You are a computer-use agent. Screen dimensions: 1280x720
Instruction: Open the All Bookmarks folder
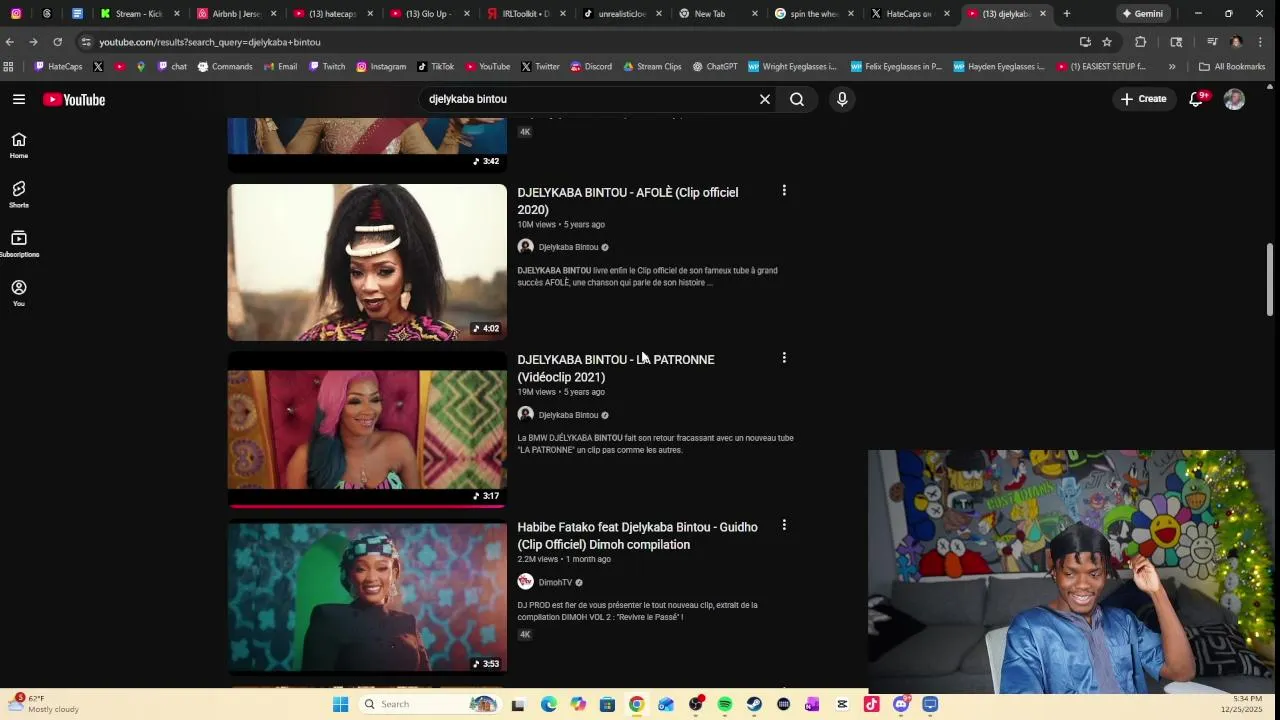pyautogui.click(x=1232, y=67)
